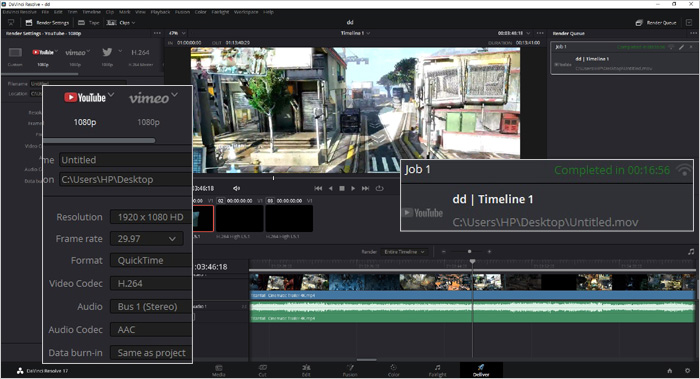Switch to the Fusion page tab at bottom
The image size is (700, 379).
pyautogui.click(x=350, y=371)
